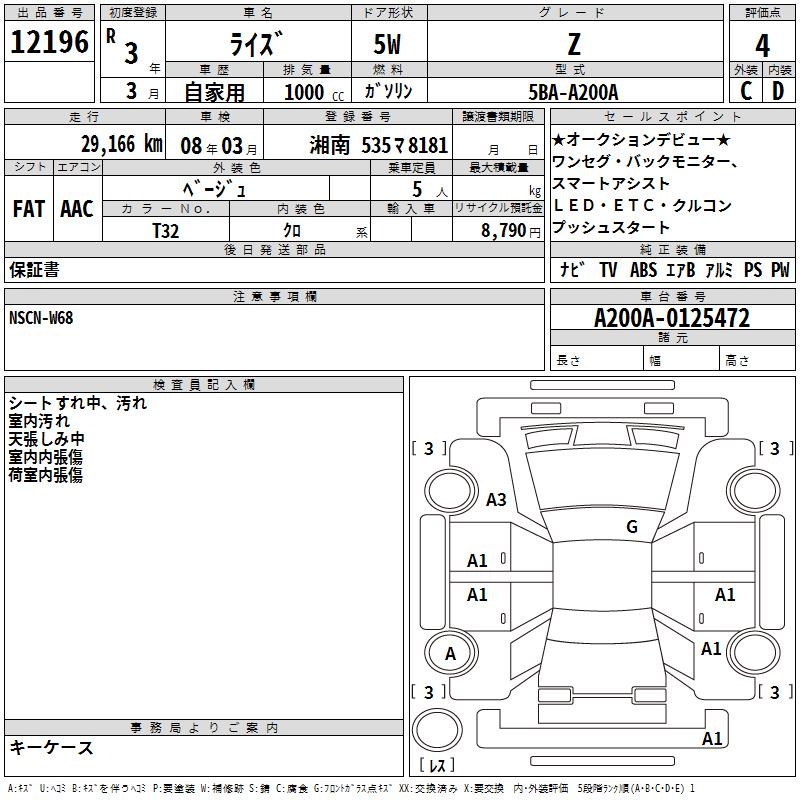The image size is (800, 800).
Task: Click the inspector note 室内内張傷
Action: click(x=45, y=457)
